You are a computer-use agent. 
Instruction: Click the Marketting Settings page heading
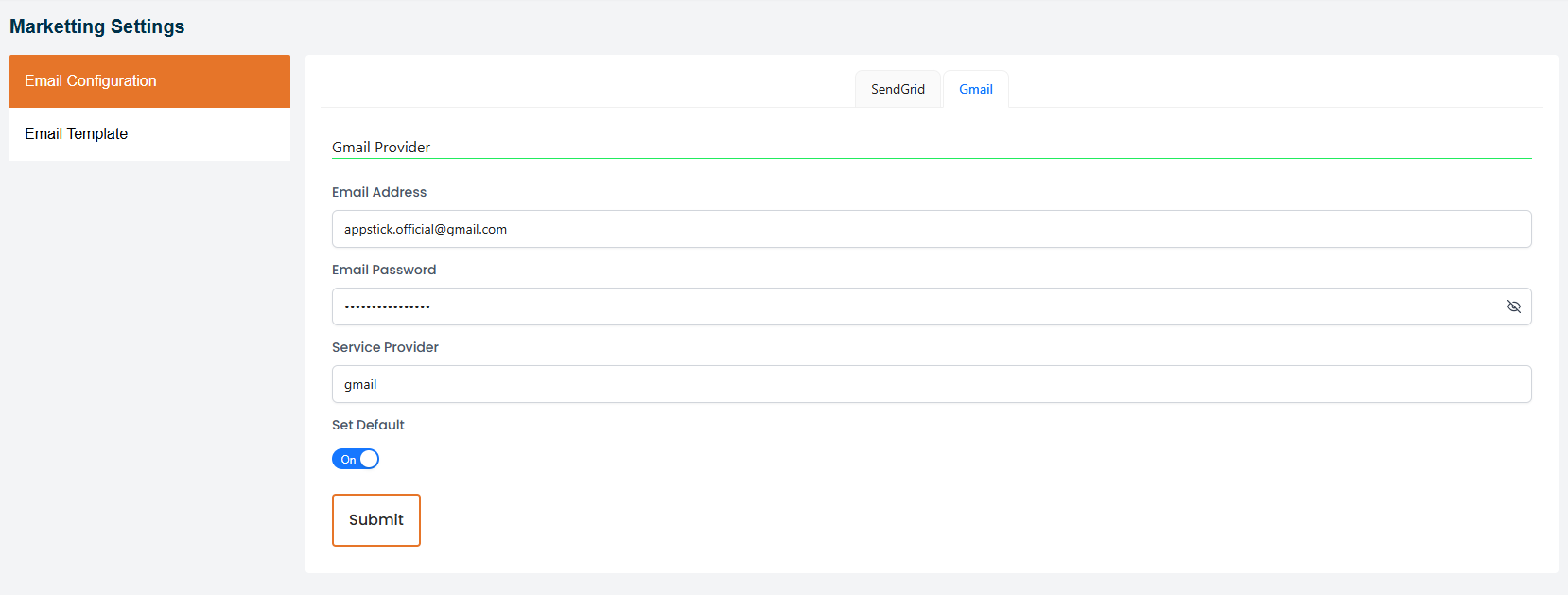97,26
